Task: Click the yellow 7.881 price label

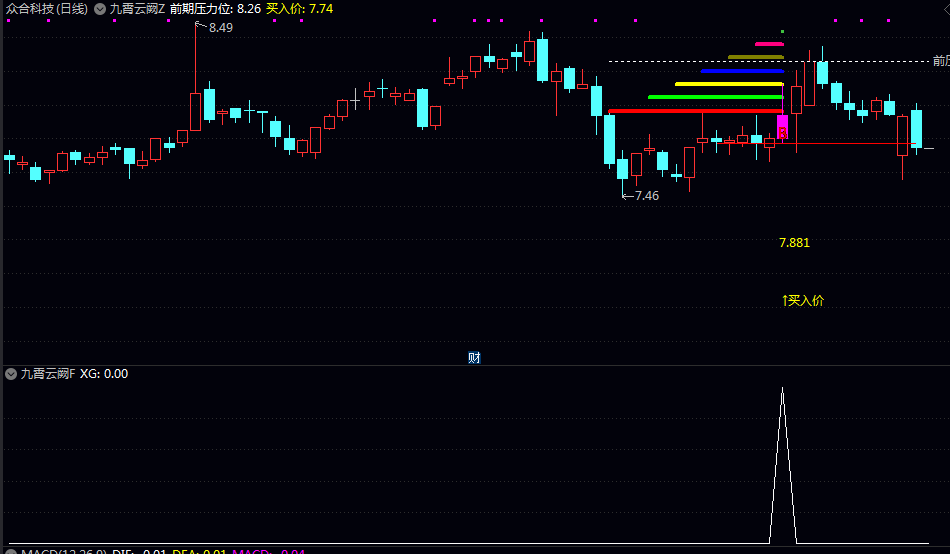Action: 794,243
